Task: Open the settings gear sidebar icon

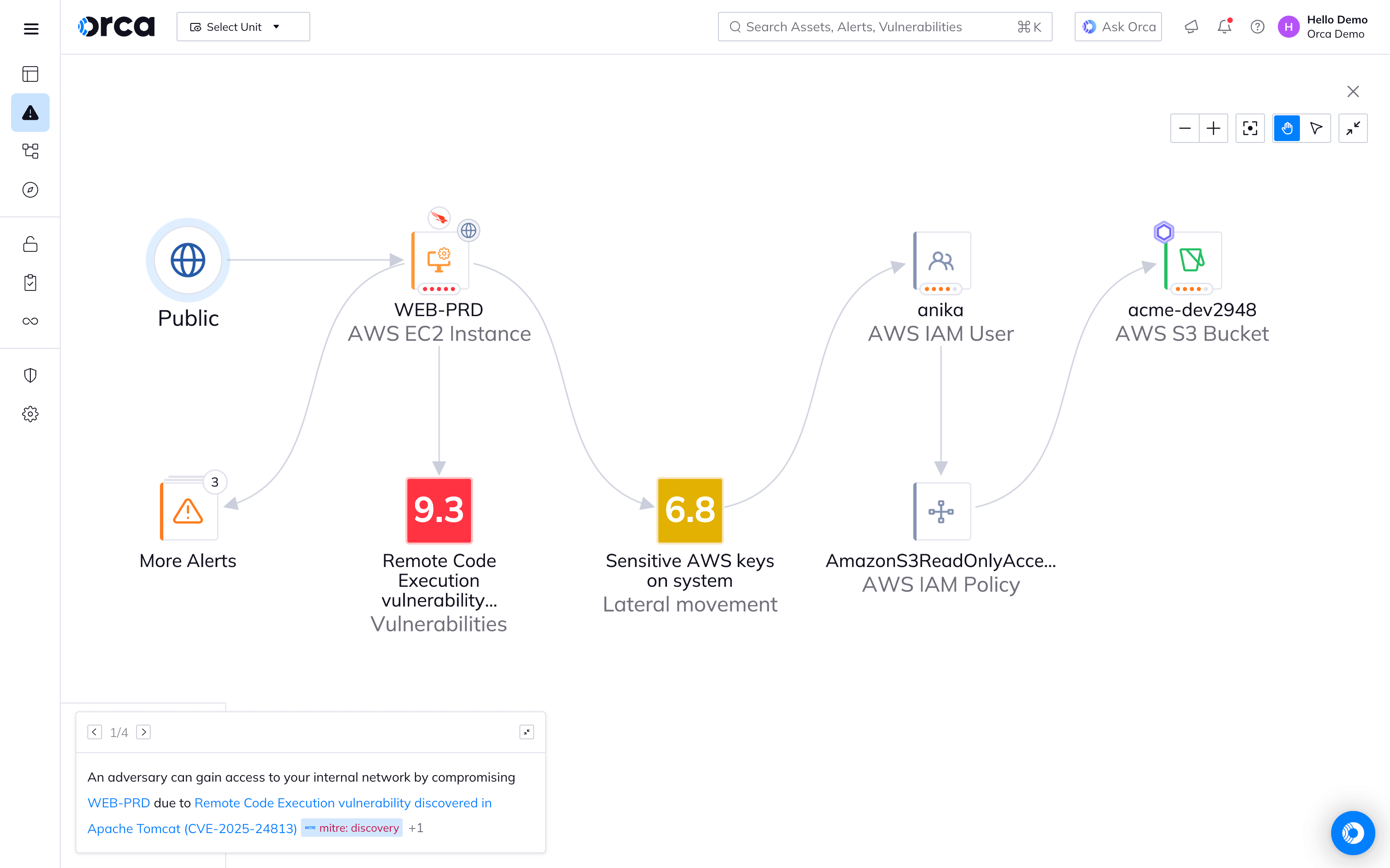Action: click(30, 414)
